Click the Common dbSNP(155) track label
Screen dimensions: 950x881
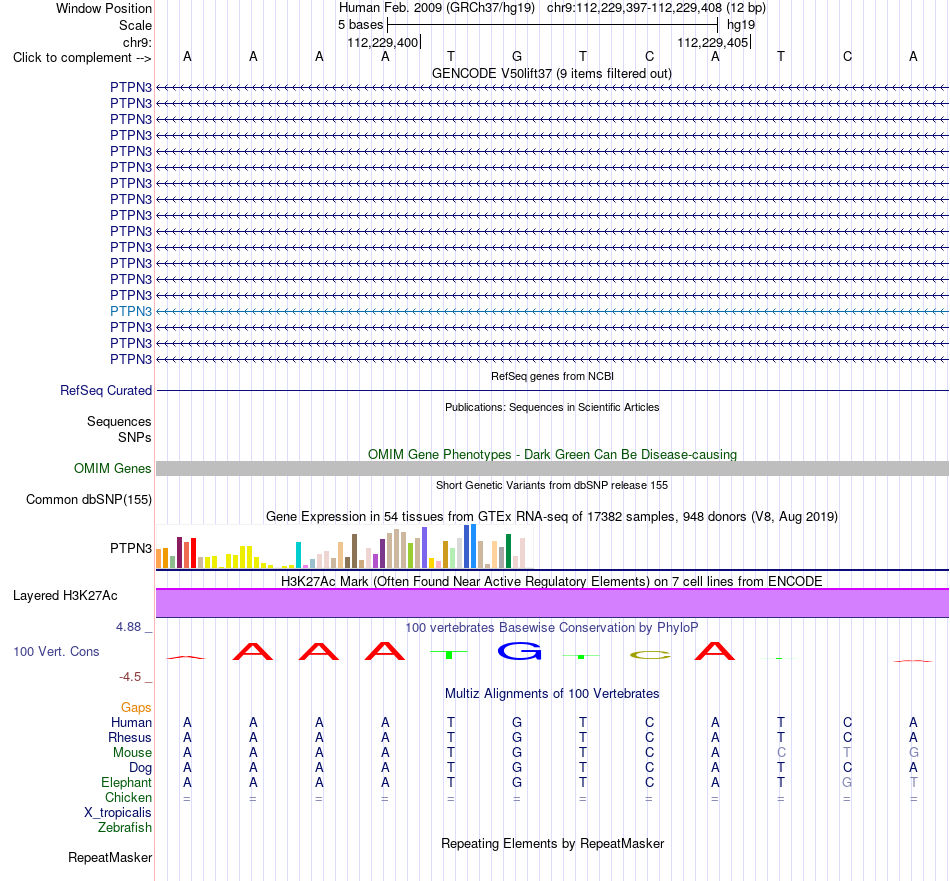tap(89, 500)
